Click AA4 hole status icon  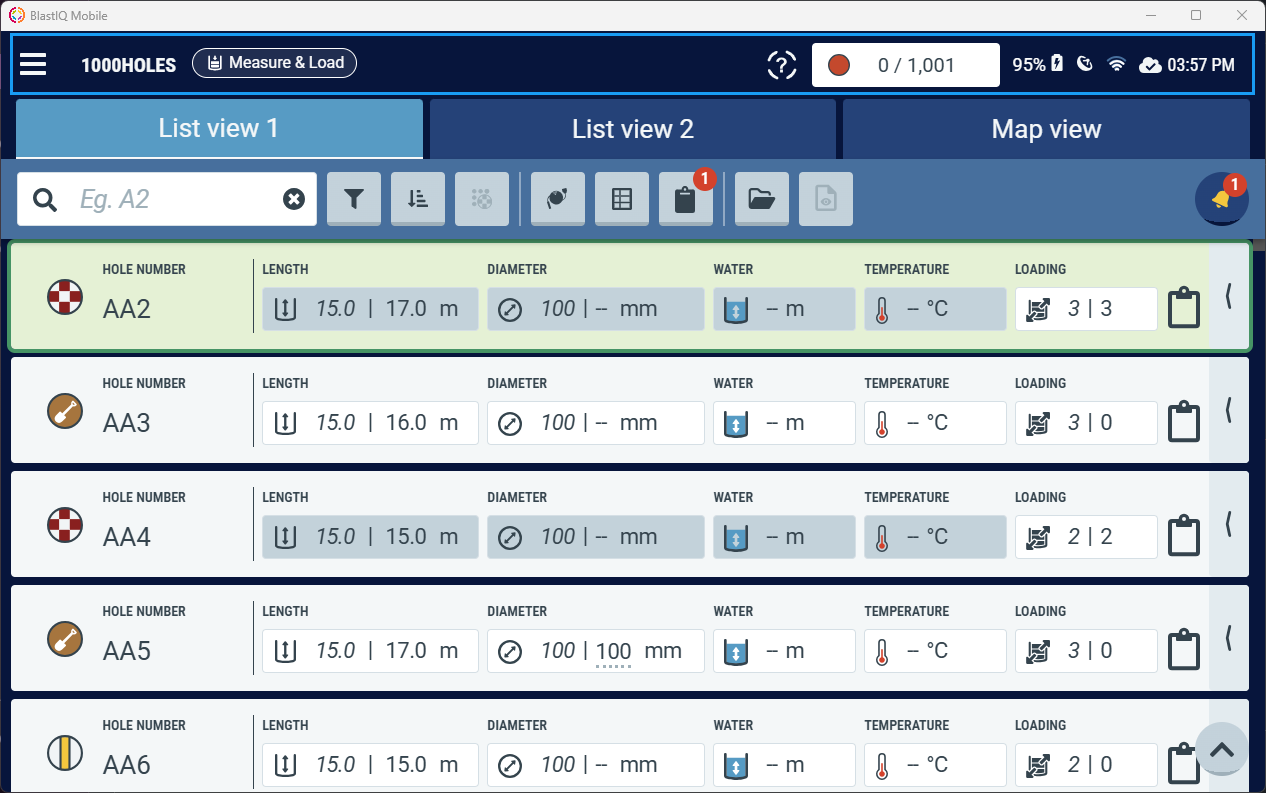[65, 525]
